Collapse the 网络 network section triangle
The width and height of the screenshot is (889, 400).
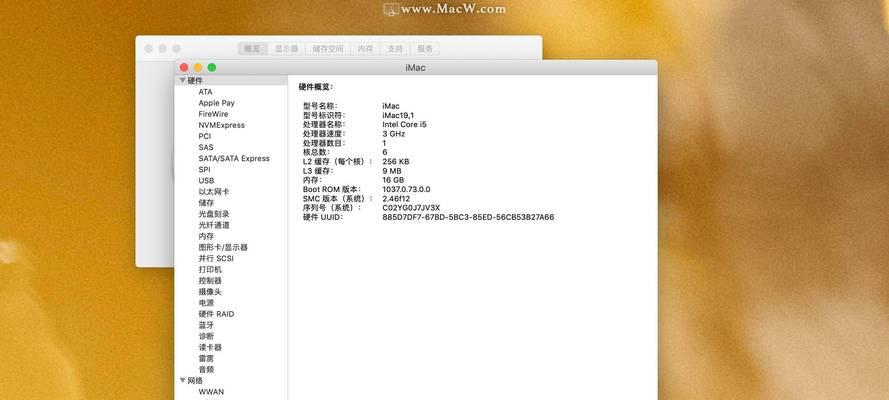point(183,380)
